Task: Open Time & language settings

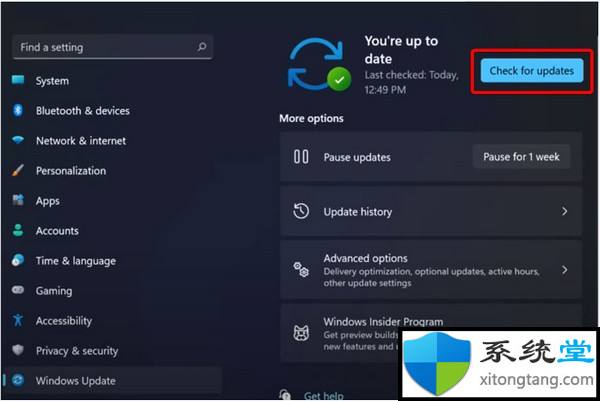Action: point(76,261)
